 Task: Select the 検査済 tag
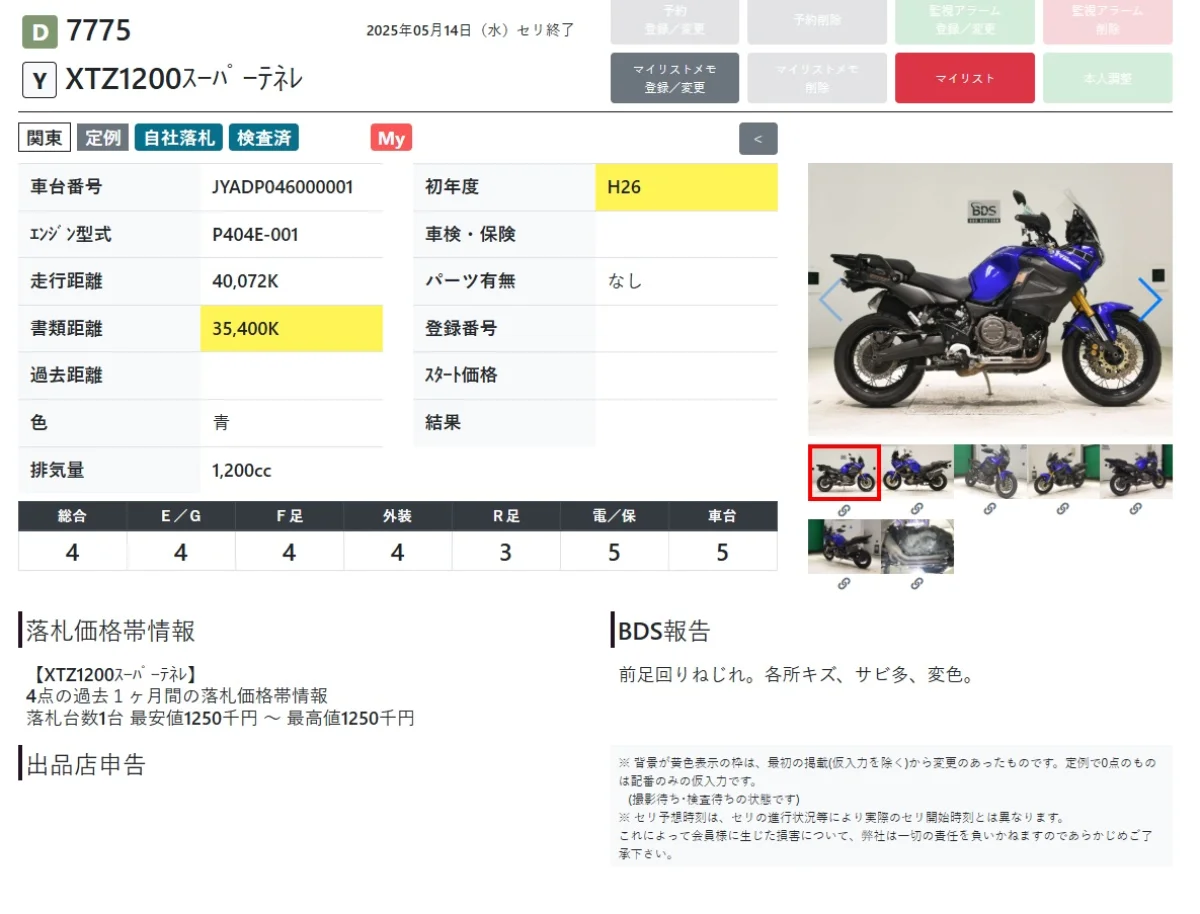point(264,138)
